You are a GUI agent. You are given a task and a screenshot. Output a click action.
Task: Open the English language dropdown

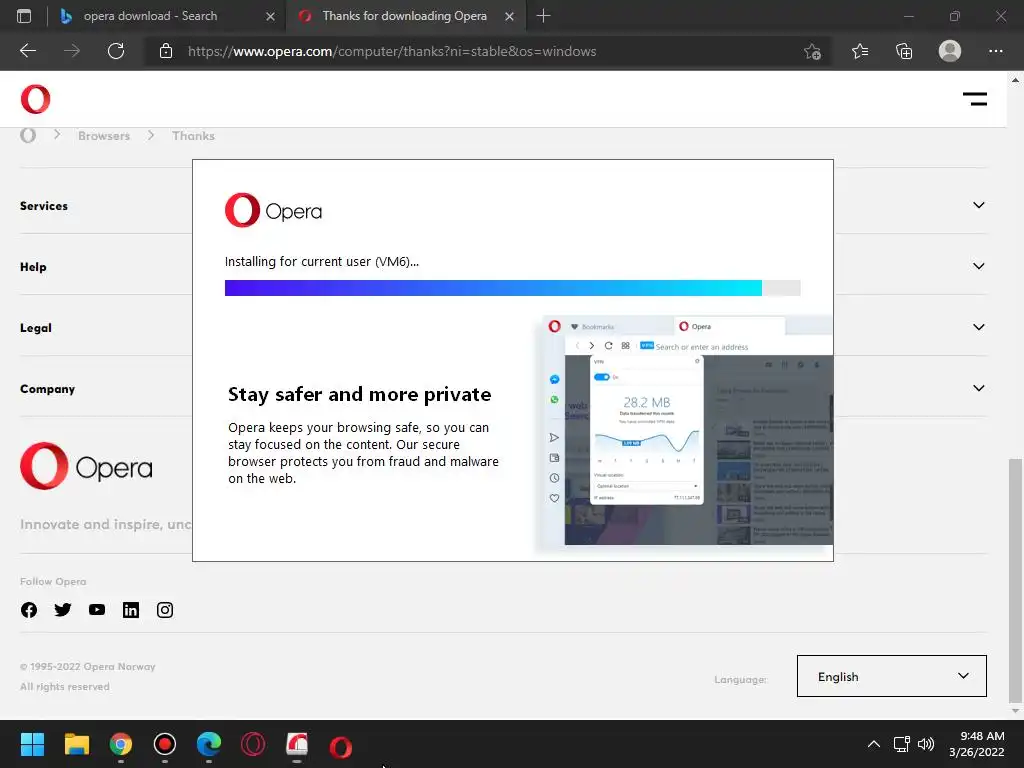click(891, 676)
